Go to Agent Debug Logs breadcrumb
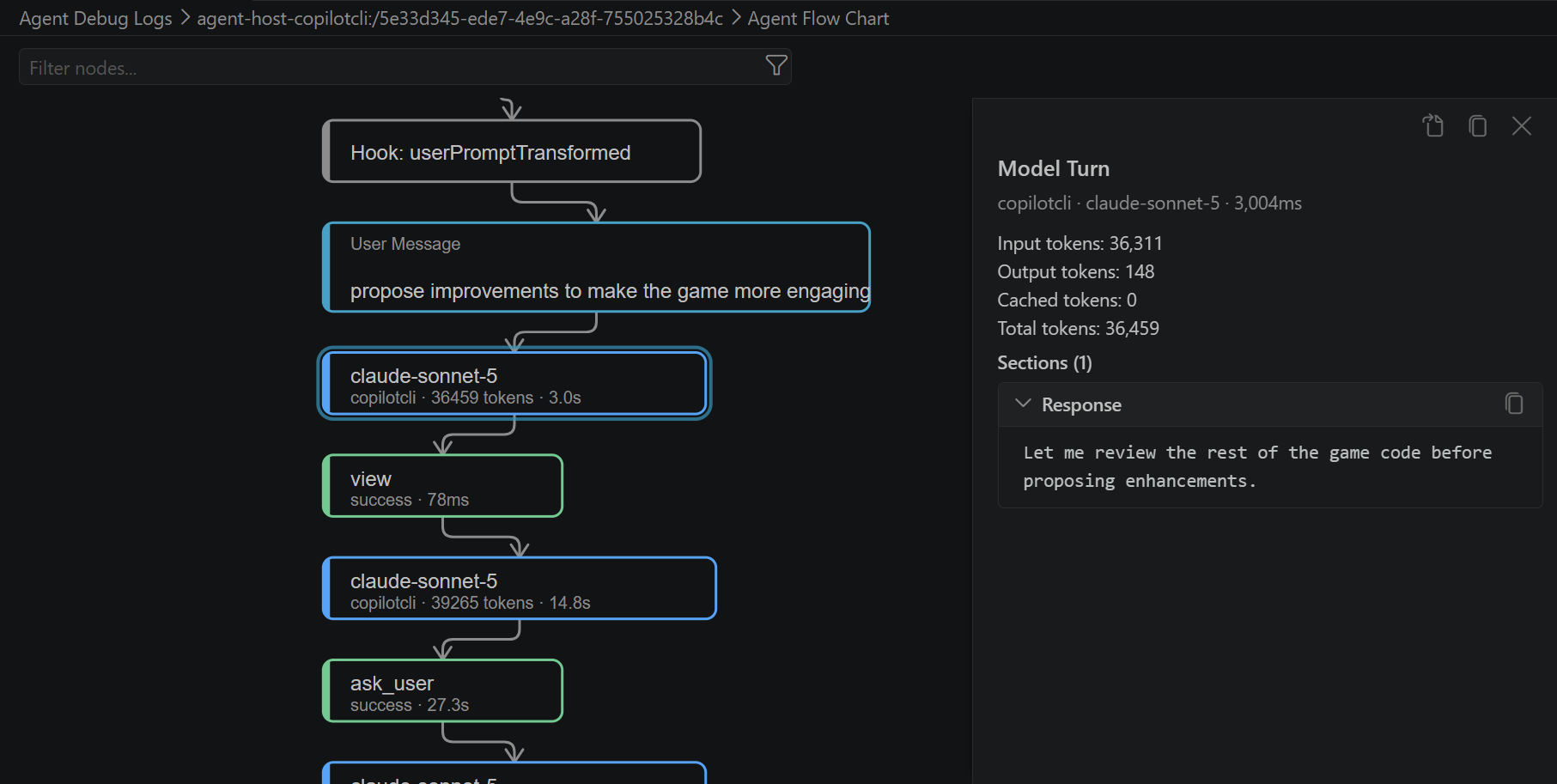 click(x=95, y=18)
